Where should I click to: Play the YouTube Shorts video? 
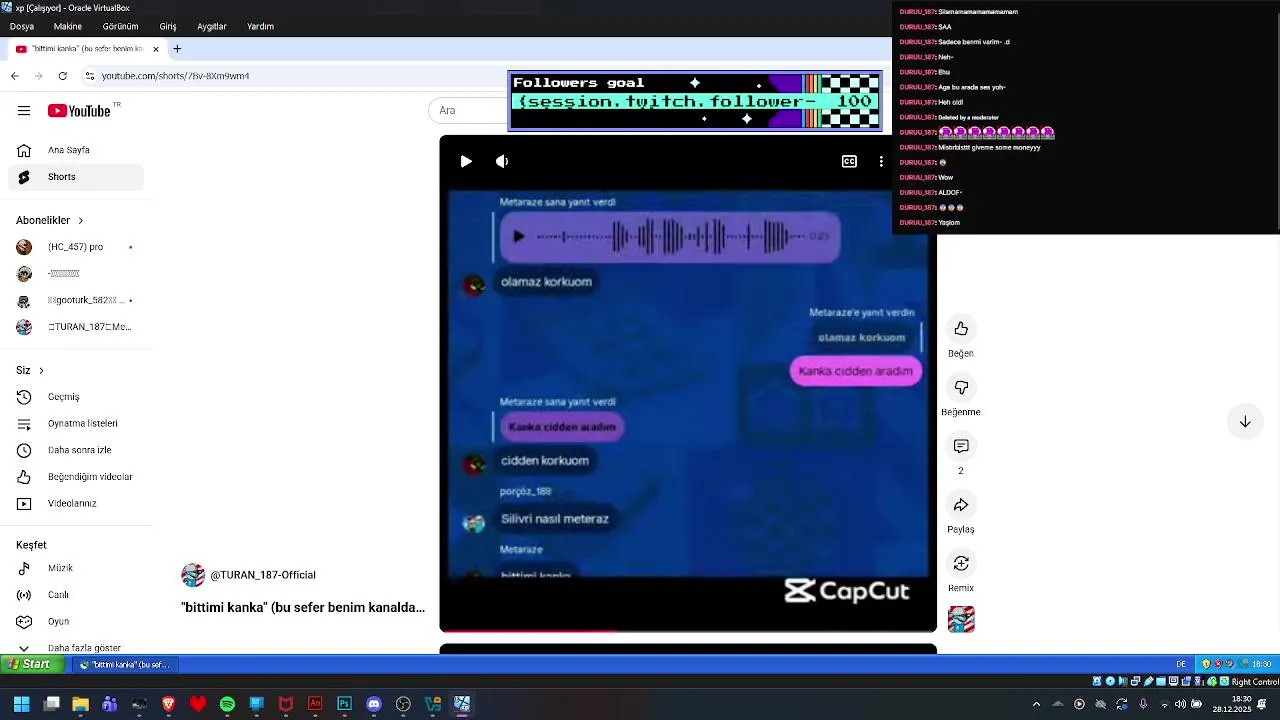click(466, 161)
